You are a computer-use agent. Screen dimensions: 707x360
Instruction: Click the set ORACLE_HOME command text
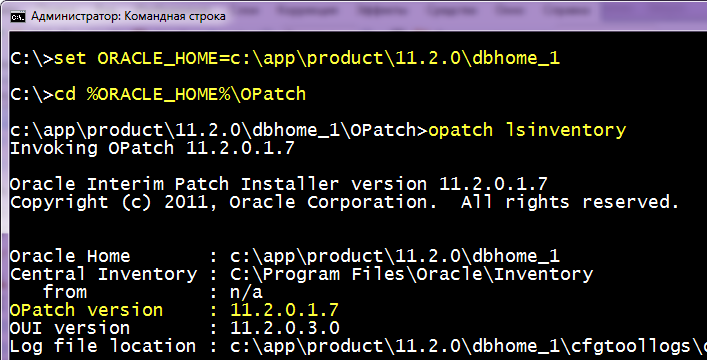tap(307, 58)
